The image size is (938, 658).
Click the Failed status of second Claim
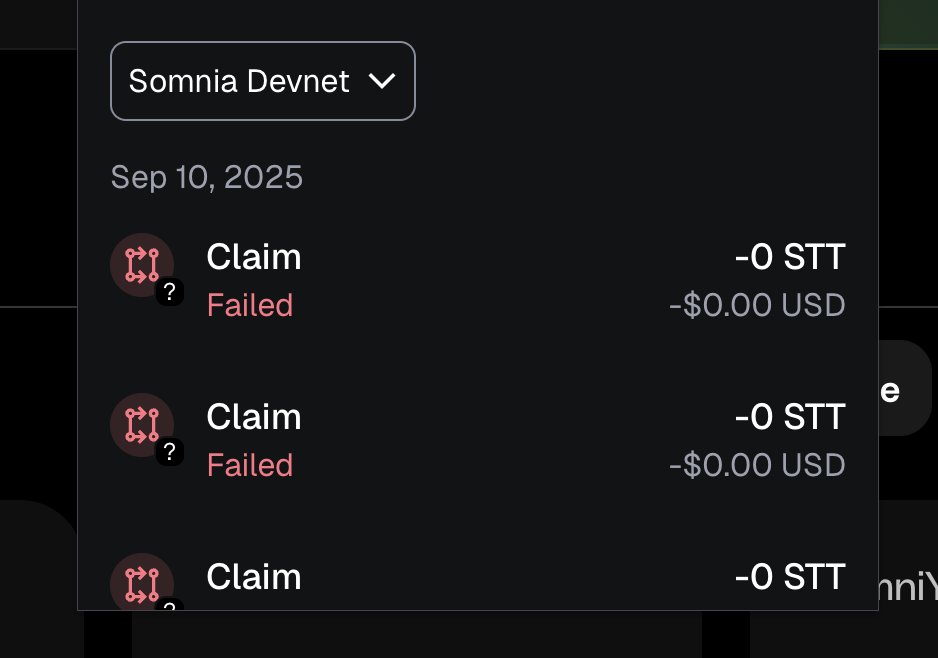pos(249,465)
